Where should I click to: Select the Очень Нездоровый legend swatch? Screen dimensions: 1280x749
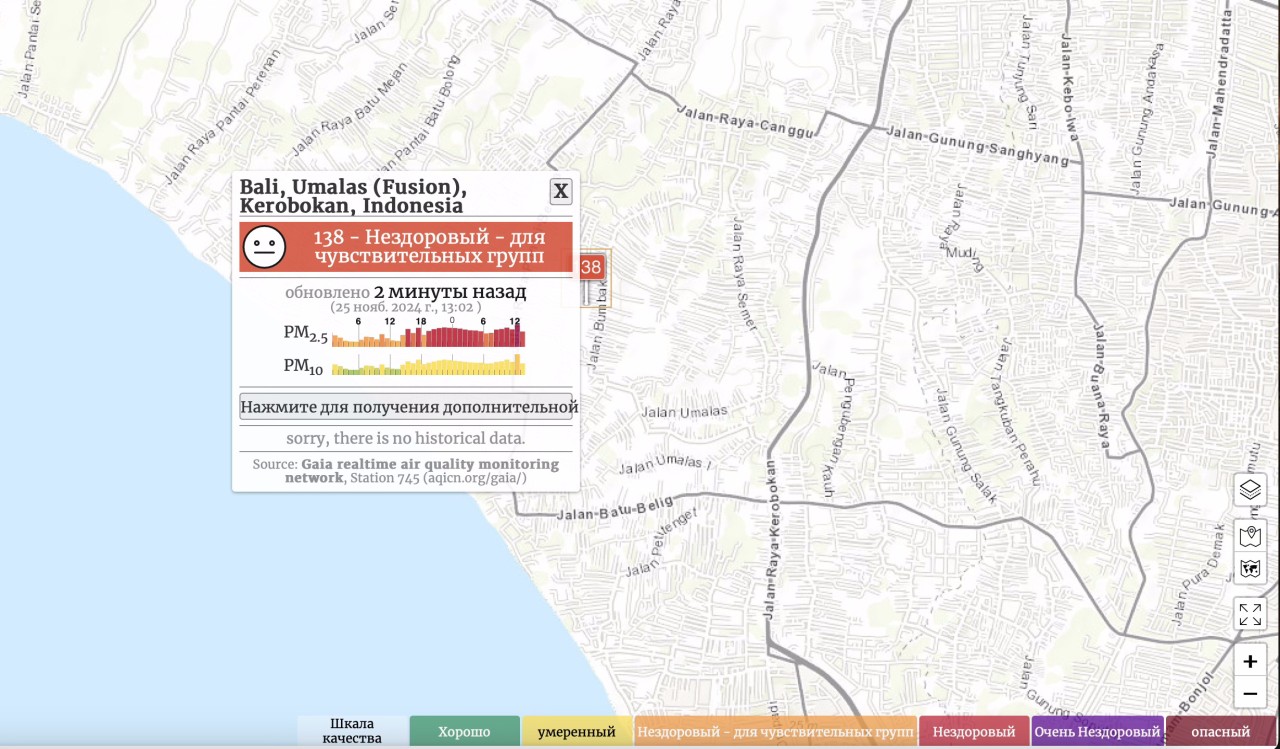tap(1097, 732)
